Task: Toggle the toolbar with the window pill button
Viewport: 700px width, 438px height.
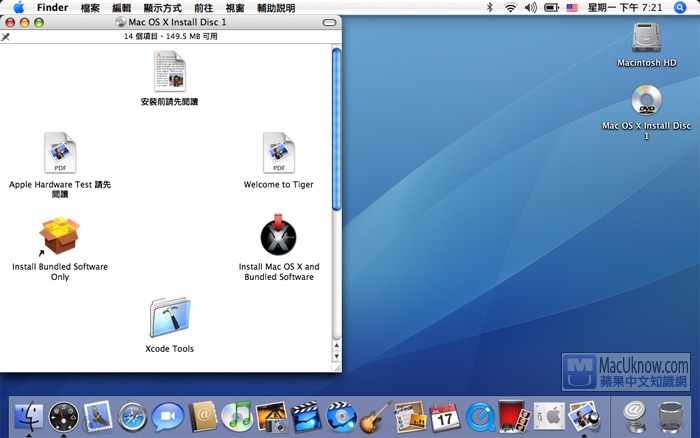Action: tap(329, 22)
